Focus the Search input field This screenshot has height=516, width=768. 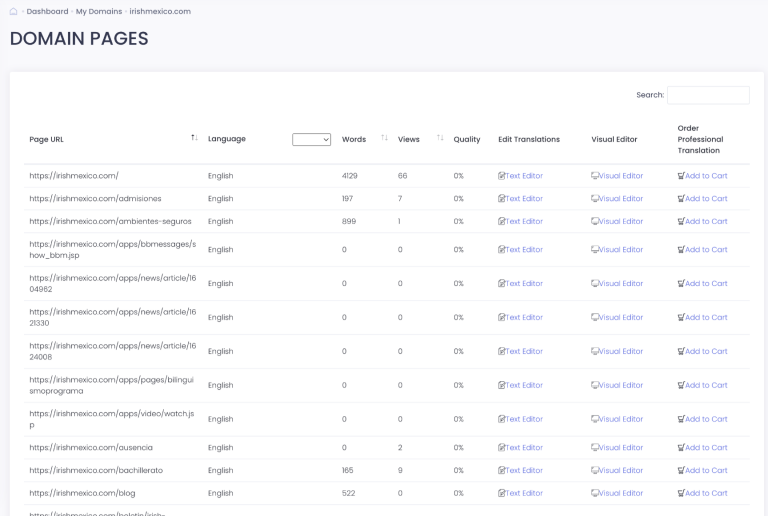click(x=708, y=95)
